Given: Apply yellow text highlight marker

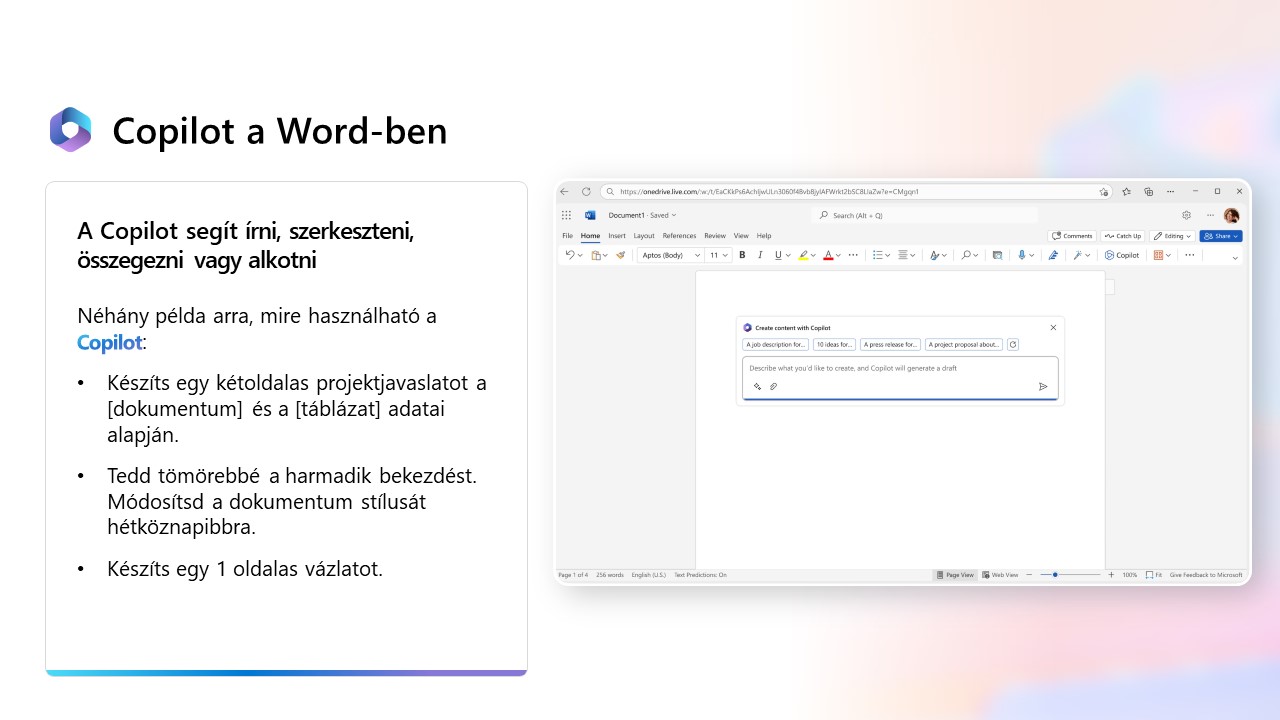Looking at the screenshot, I should [x=804, y=255].
